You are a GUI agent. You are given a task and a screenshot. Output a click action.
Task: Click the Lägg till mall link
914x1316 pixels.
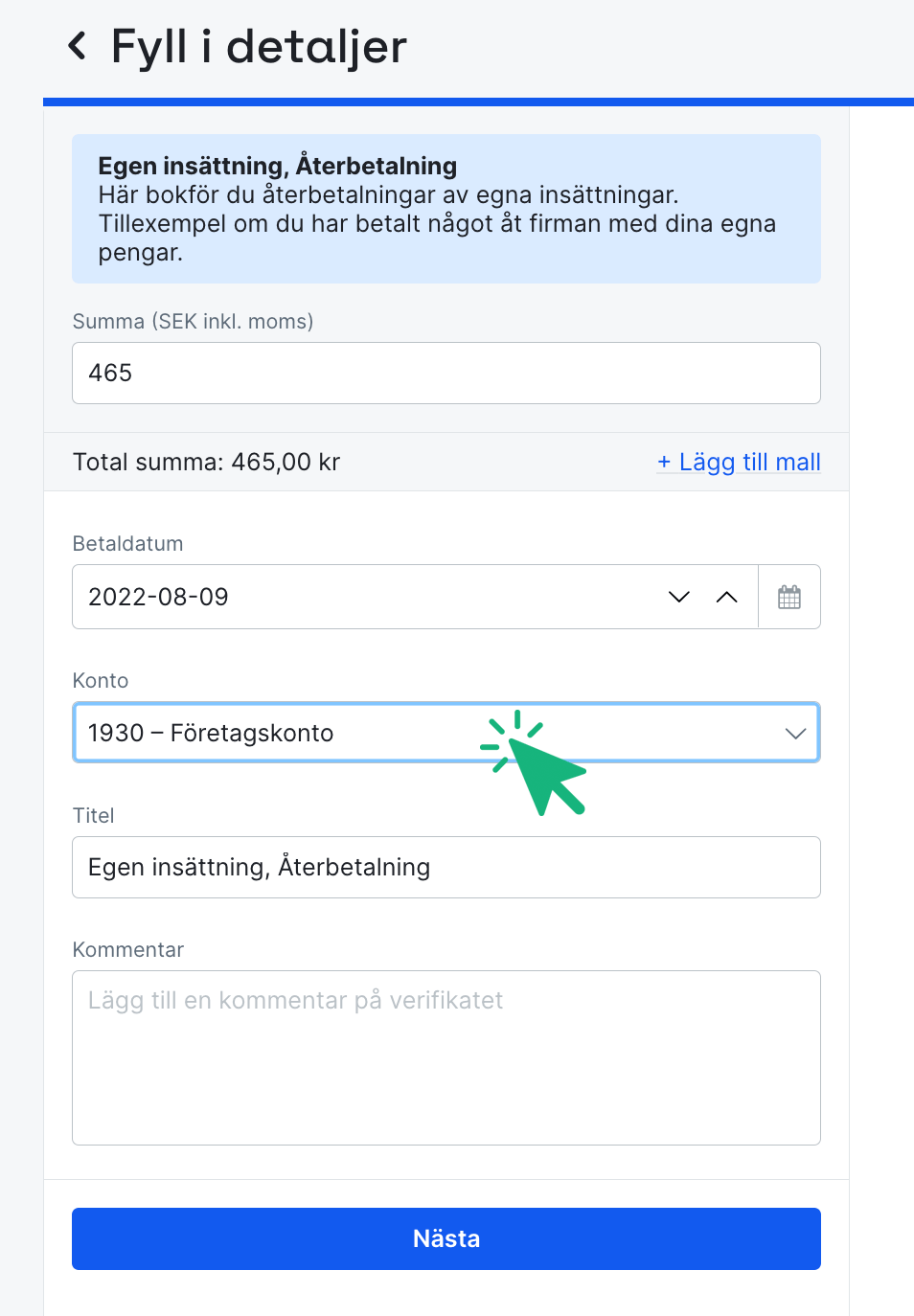747,462
